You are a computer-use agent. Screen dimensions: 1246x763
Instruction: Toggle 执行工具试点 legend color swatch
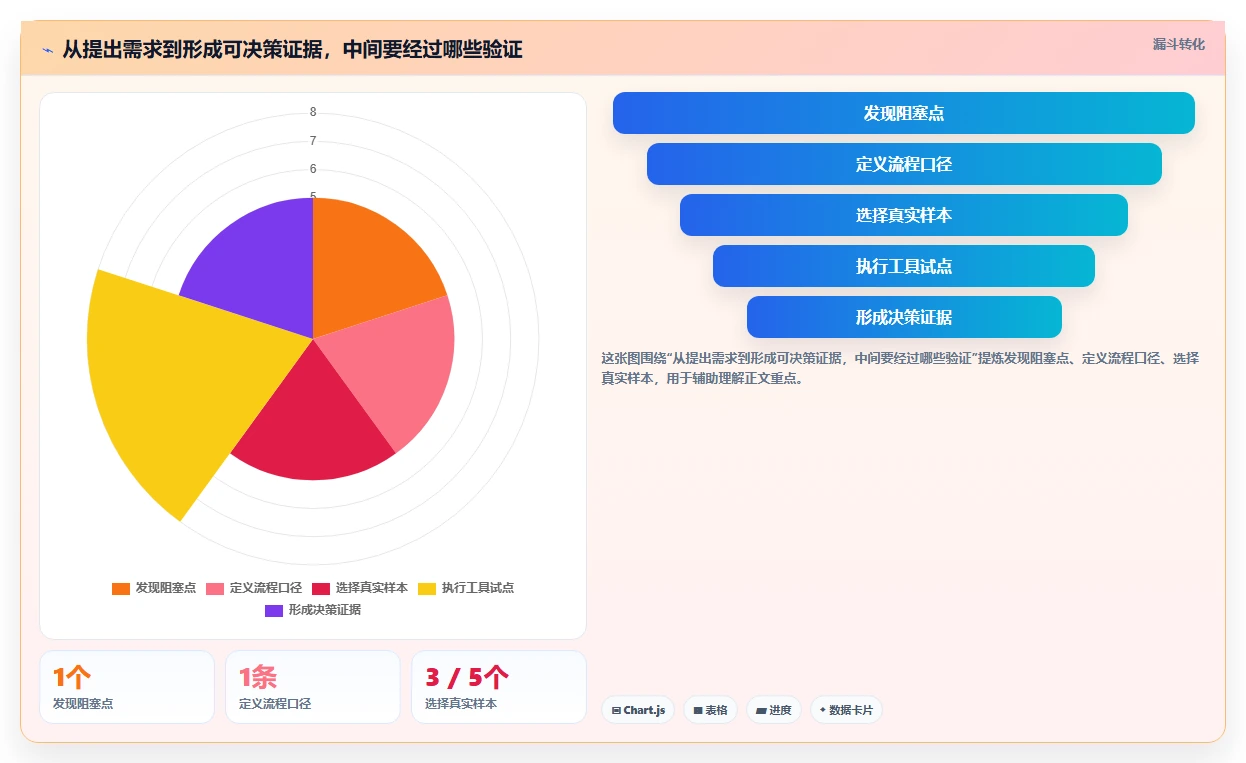pyautogui.click(x=427, y=588)
